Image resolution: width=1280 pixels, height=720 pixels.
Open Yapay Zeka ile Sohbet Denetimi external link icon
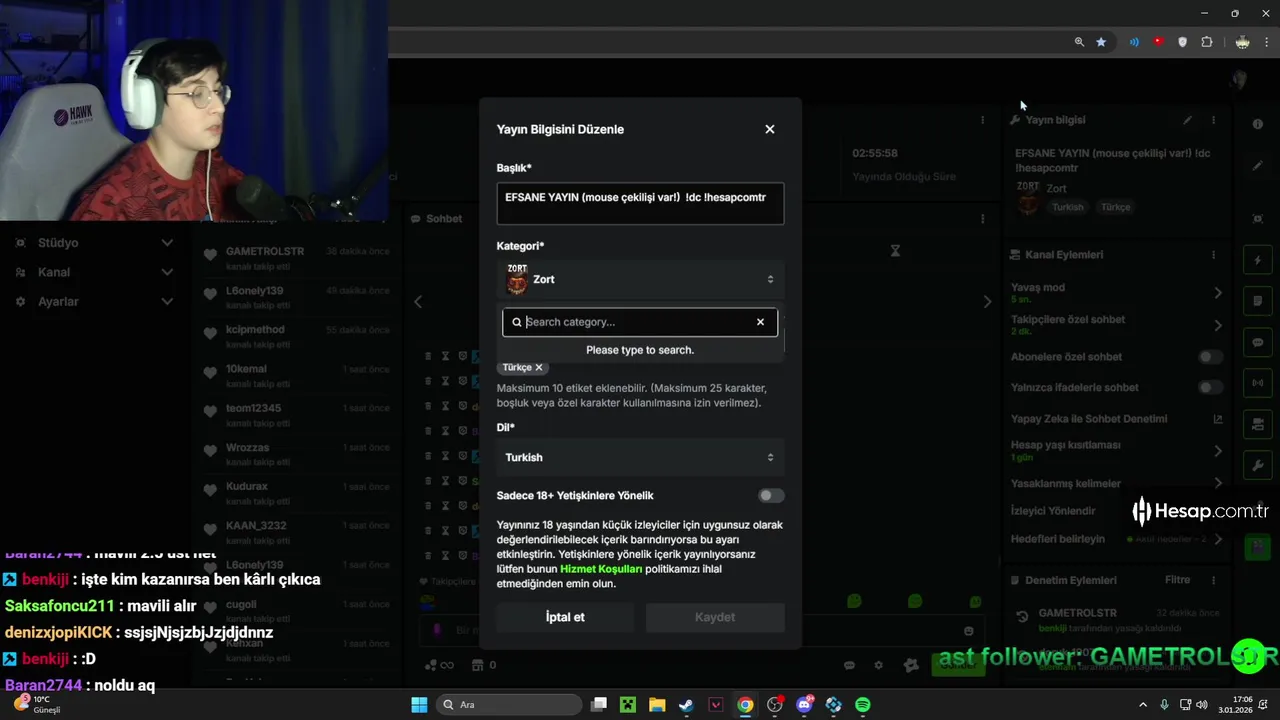pos(1218,419)
